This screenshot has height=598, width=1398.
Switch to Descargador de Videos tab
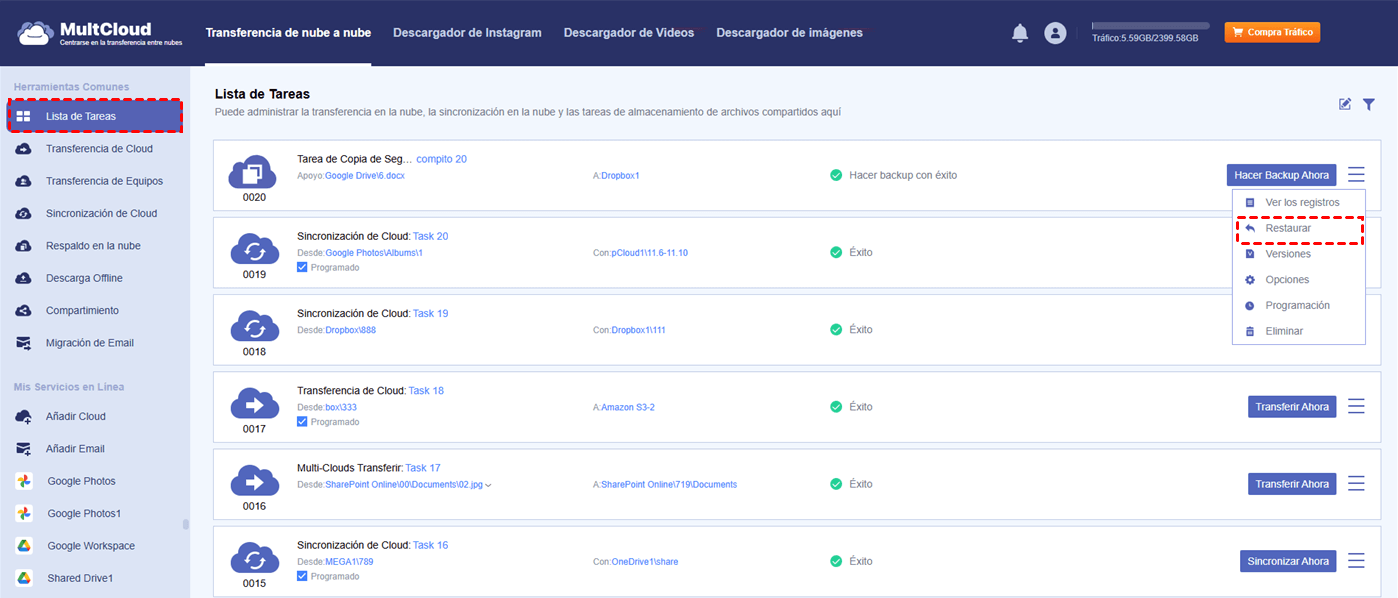(629, 33)
